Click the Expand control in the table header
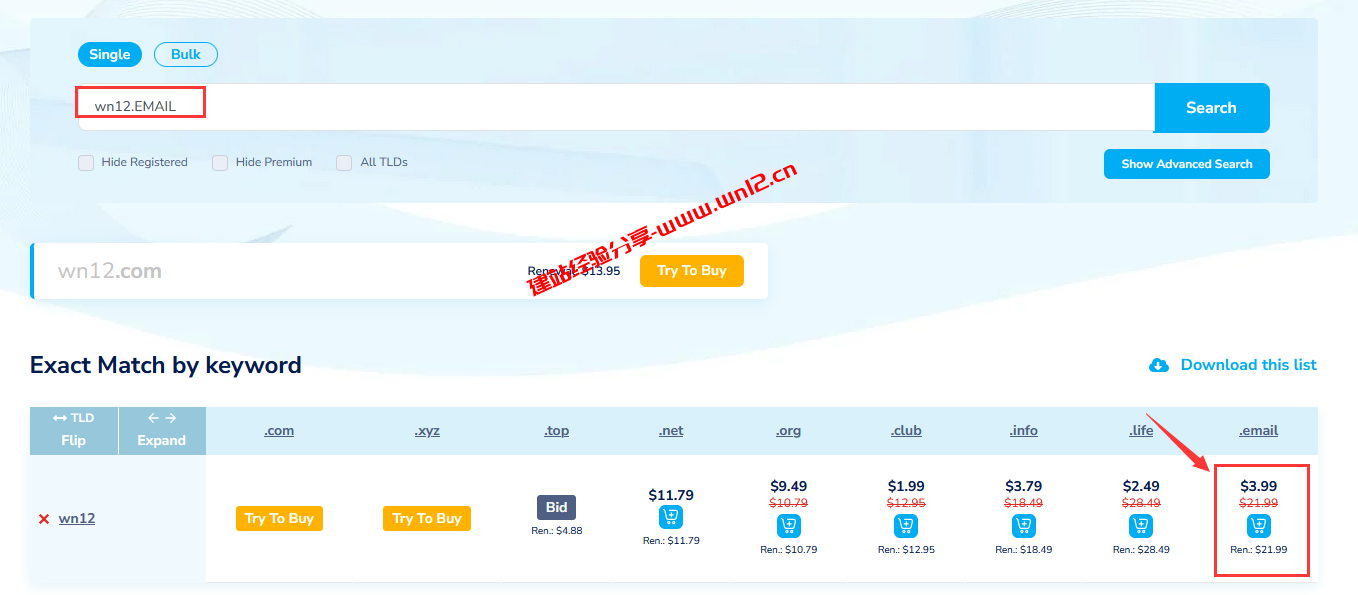The height and width of the screenshot is (595, 1358). click(162, 430)
